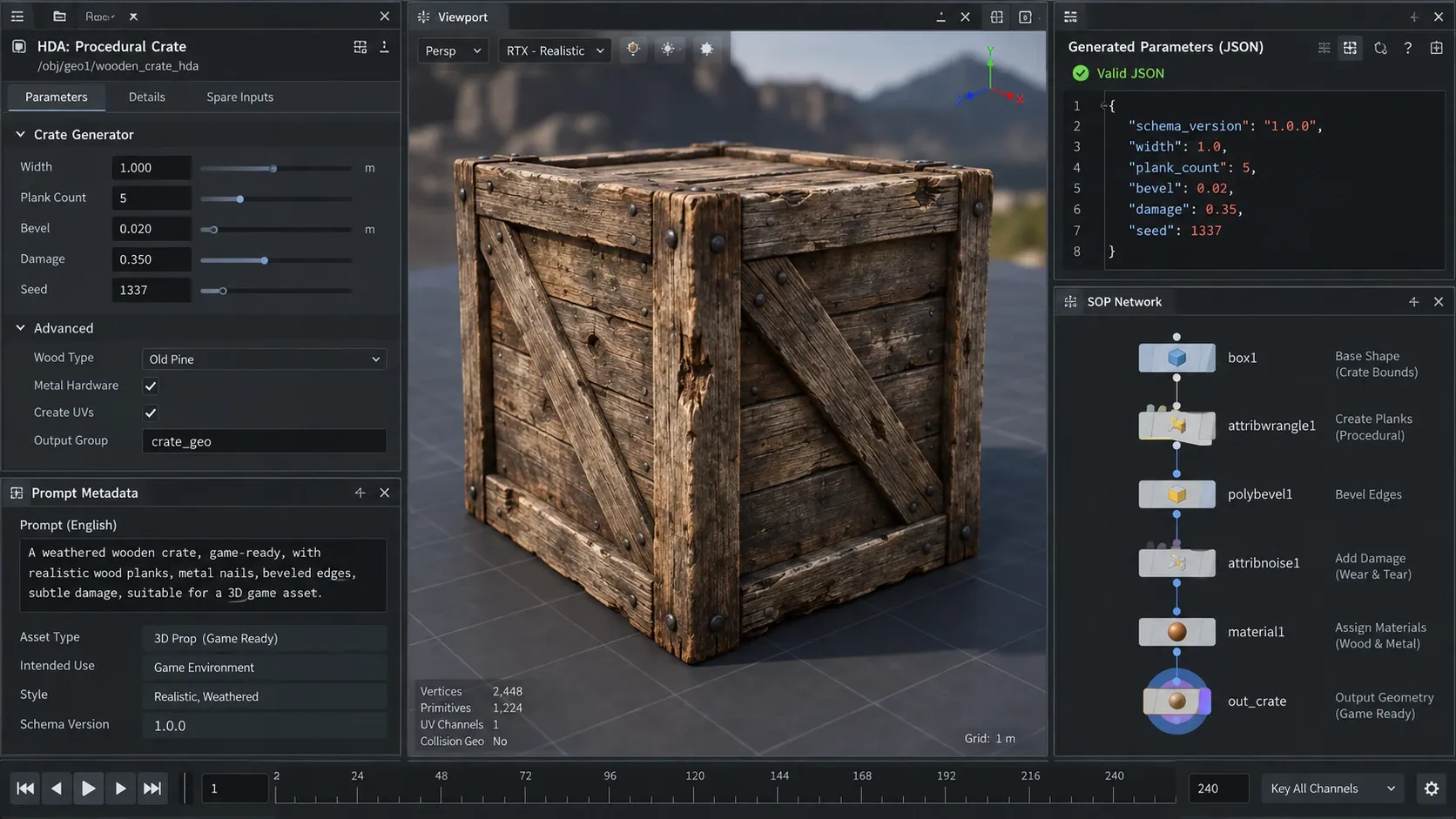Switch to the Details tab
The height and width of the screenshot is (819, 1456).
coord(146,97)
